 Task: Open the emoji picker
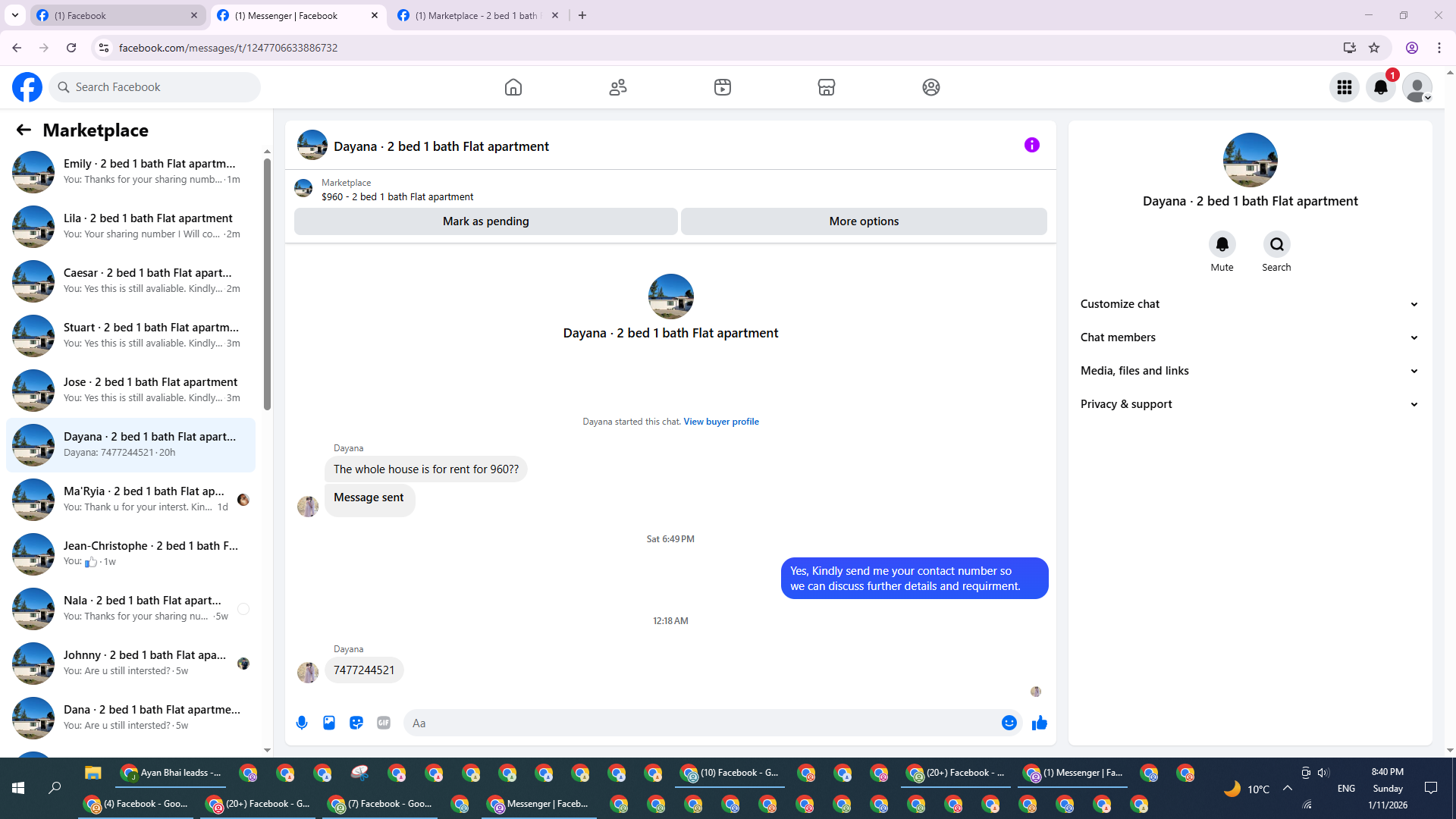[1009, 723]
